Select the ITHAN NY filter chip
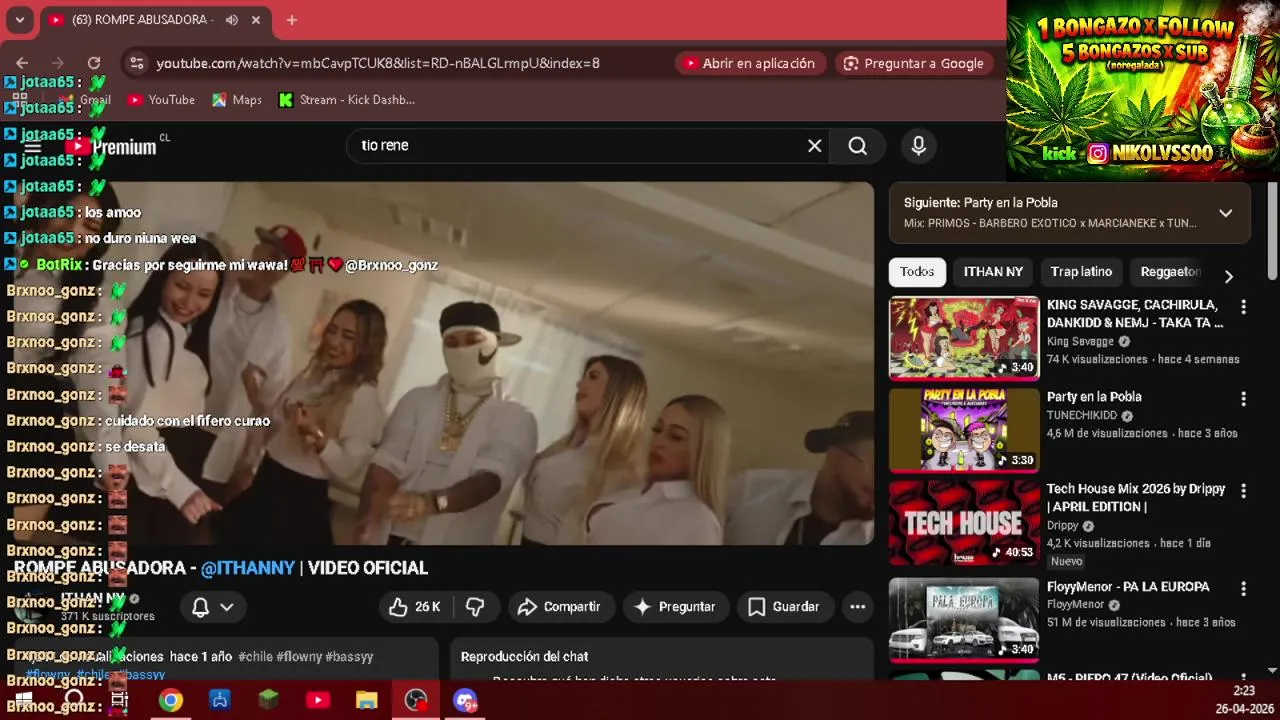Screen dimensions: 1280x720 [993, 272]
